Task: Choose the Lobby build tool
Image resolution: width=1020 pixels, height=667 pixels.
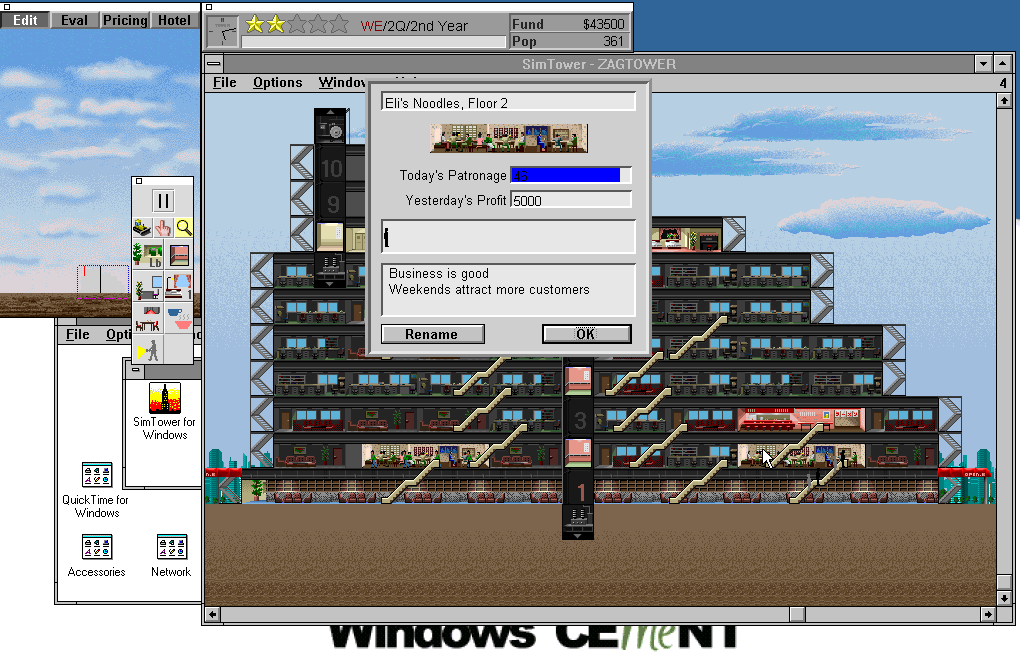Action: (148, 254)
